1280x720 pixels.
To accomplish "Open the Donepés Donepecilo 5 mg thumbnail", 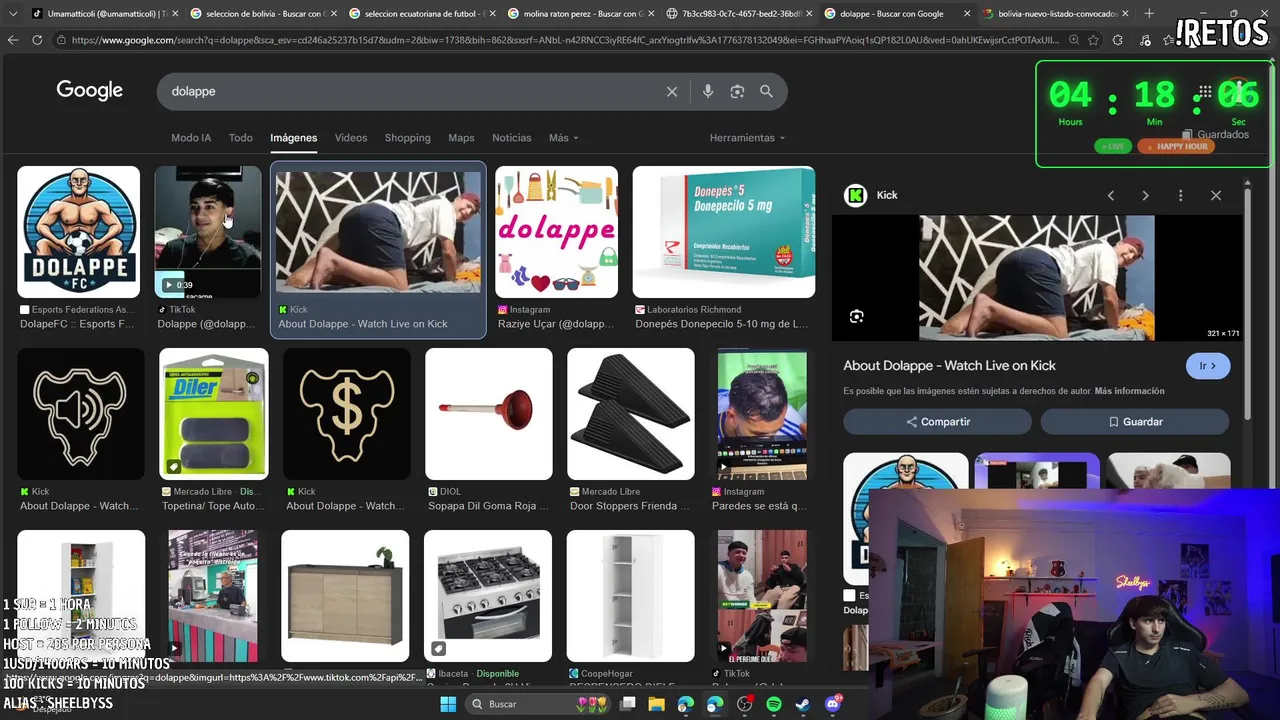I will pyautogui.click(x=724, y=232).
